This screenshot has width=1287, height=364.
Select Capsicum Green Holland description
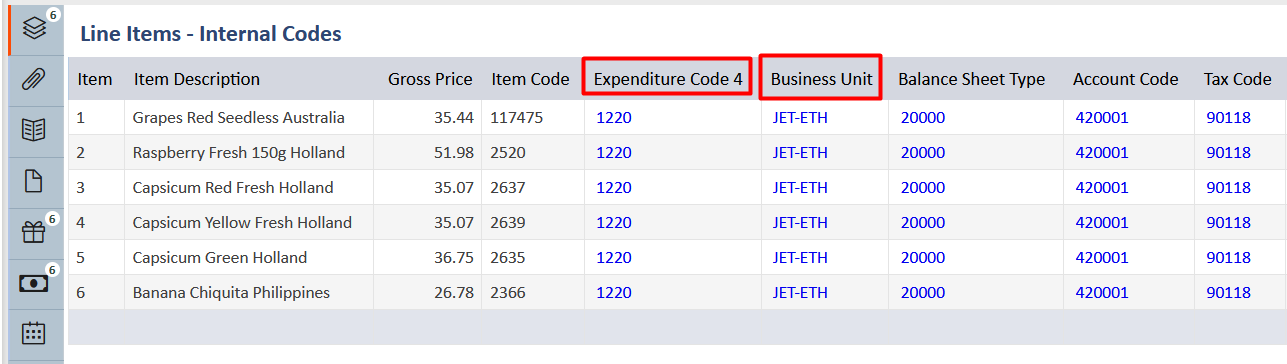pyautogui.click(x=219, y=258)
